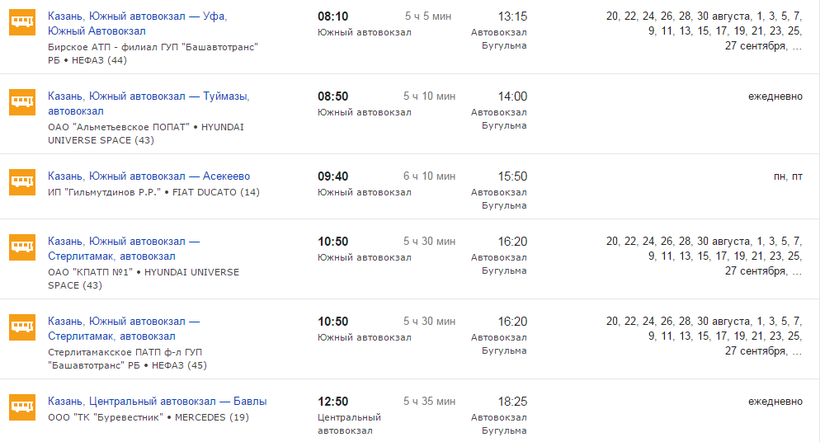
Task: Click the 18:25 arrival time
Action: (x=512, y=401)
